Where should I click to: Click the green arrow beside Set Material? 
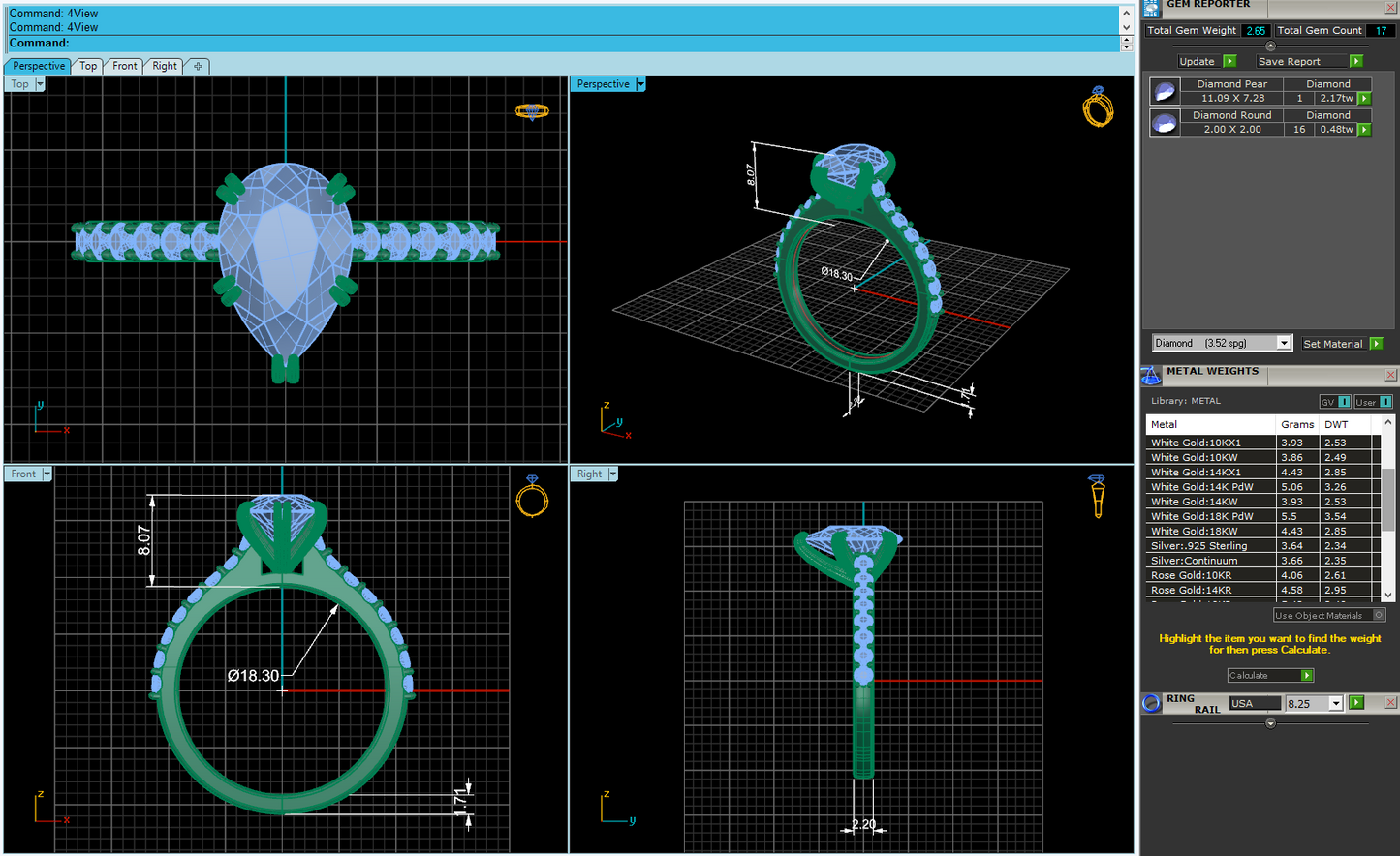click(x=1376, y=344)
